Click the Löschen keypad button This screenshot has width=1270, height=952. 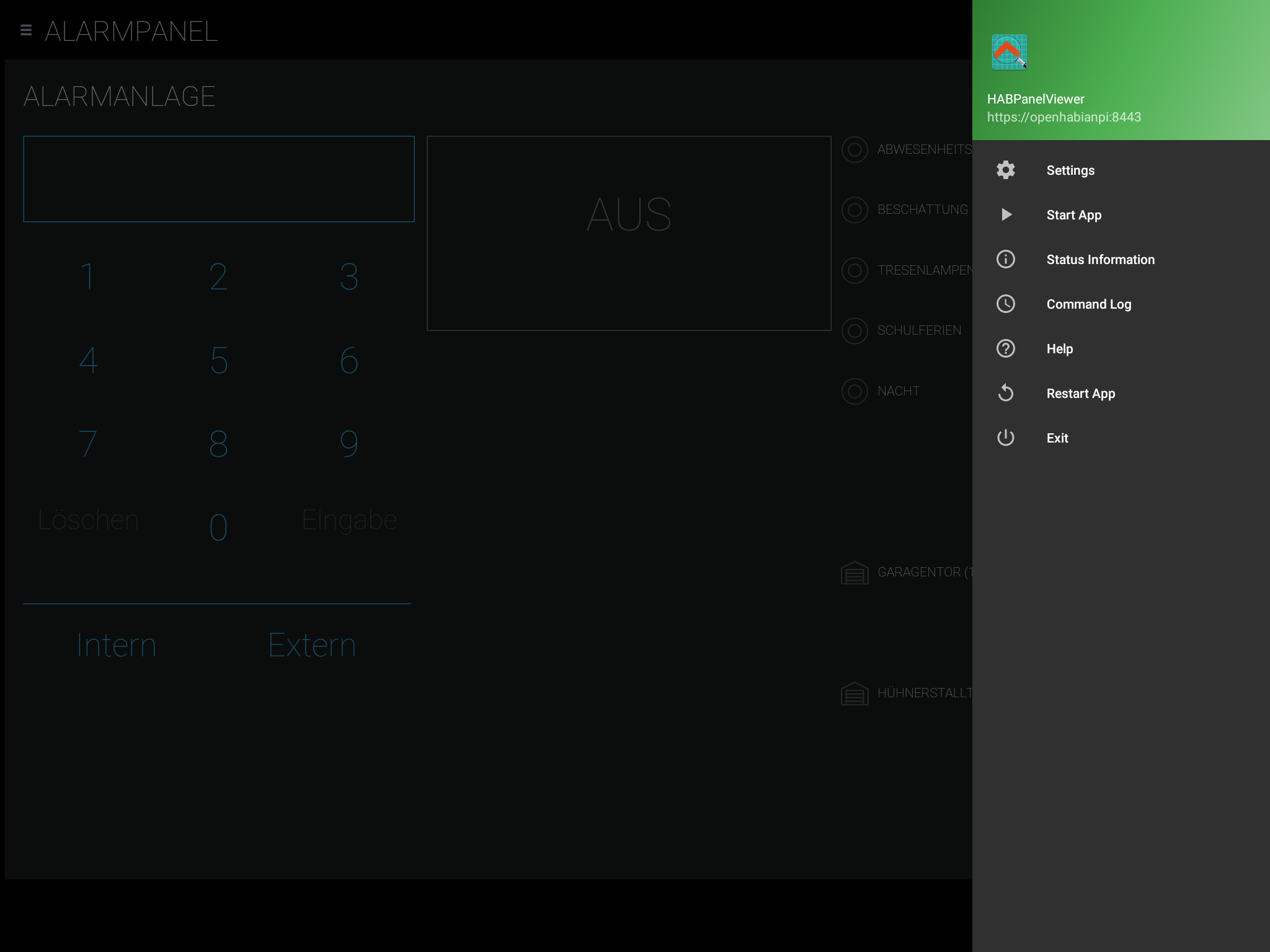(x=88, y=520)
